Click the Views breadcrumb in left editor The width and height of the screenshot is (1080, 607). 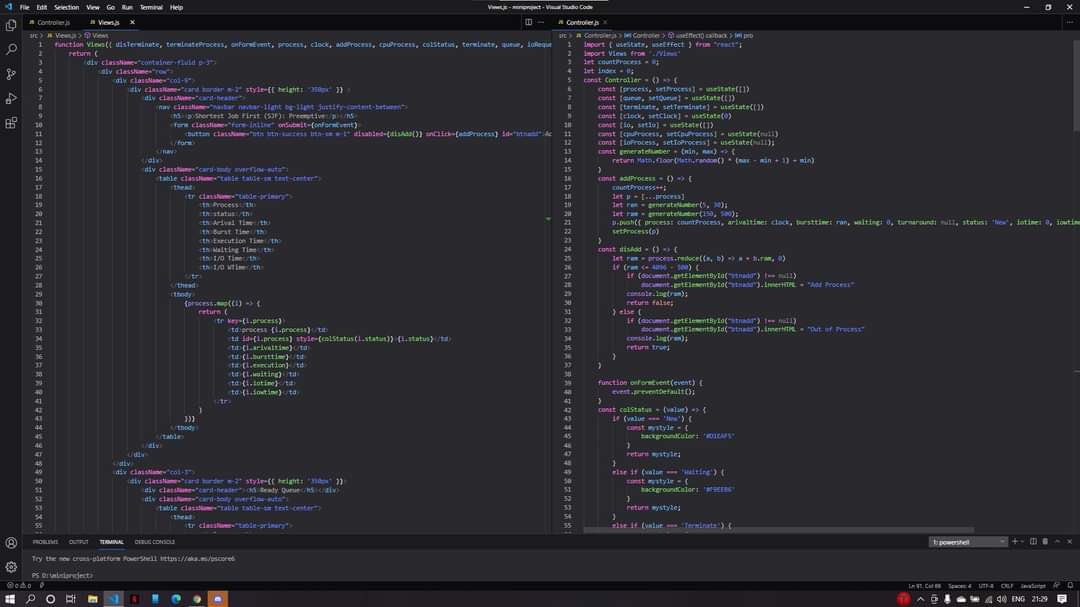96,35
